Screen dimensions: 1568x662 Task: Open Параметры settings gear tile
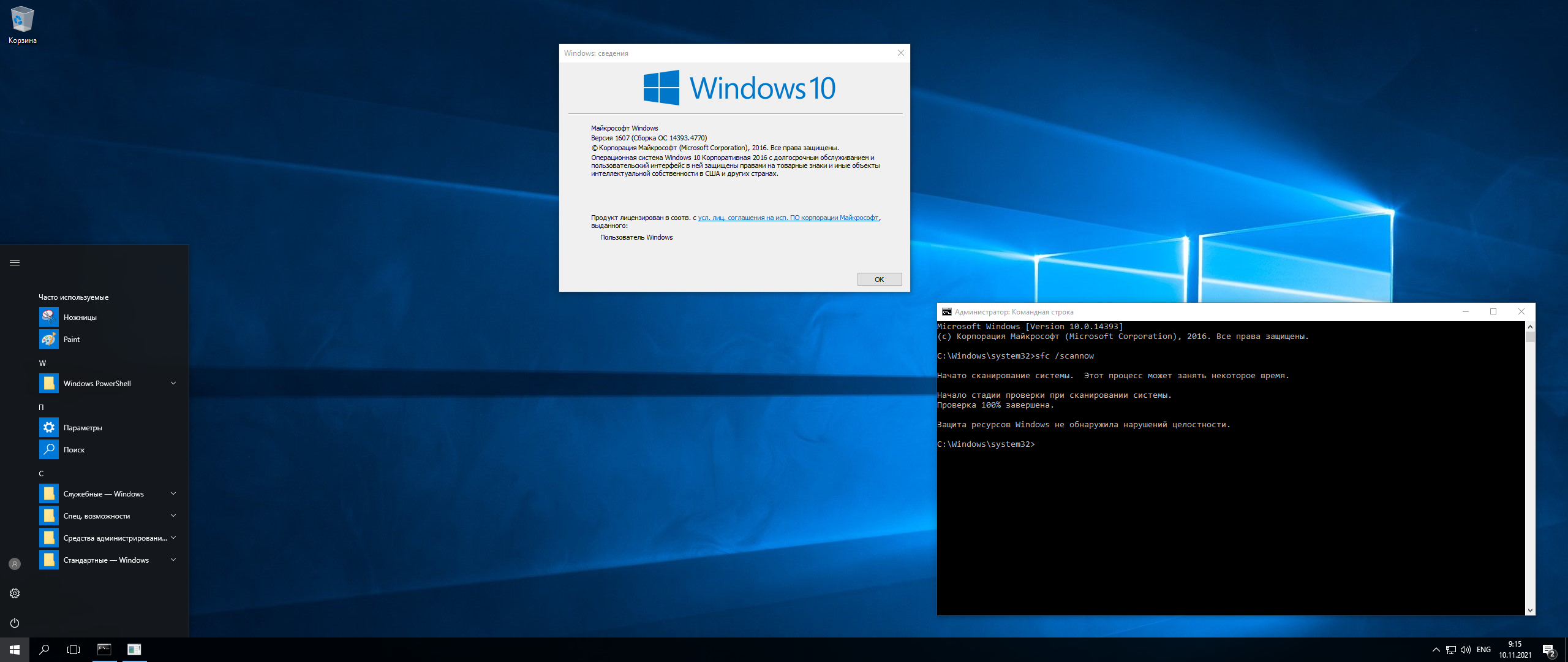[x=49, y=428]
